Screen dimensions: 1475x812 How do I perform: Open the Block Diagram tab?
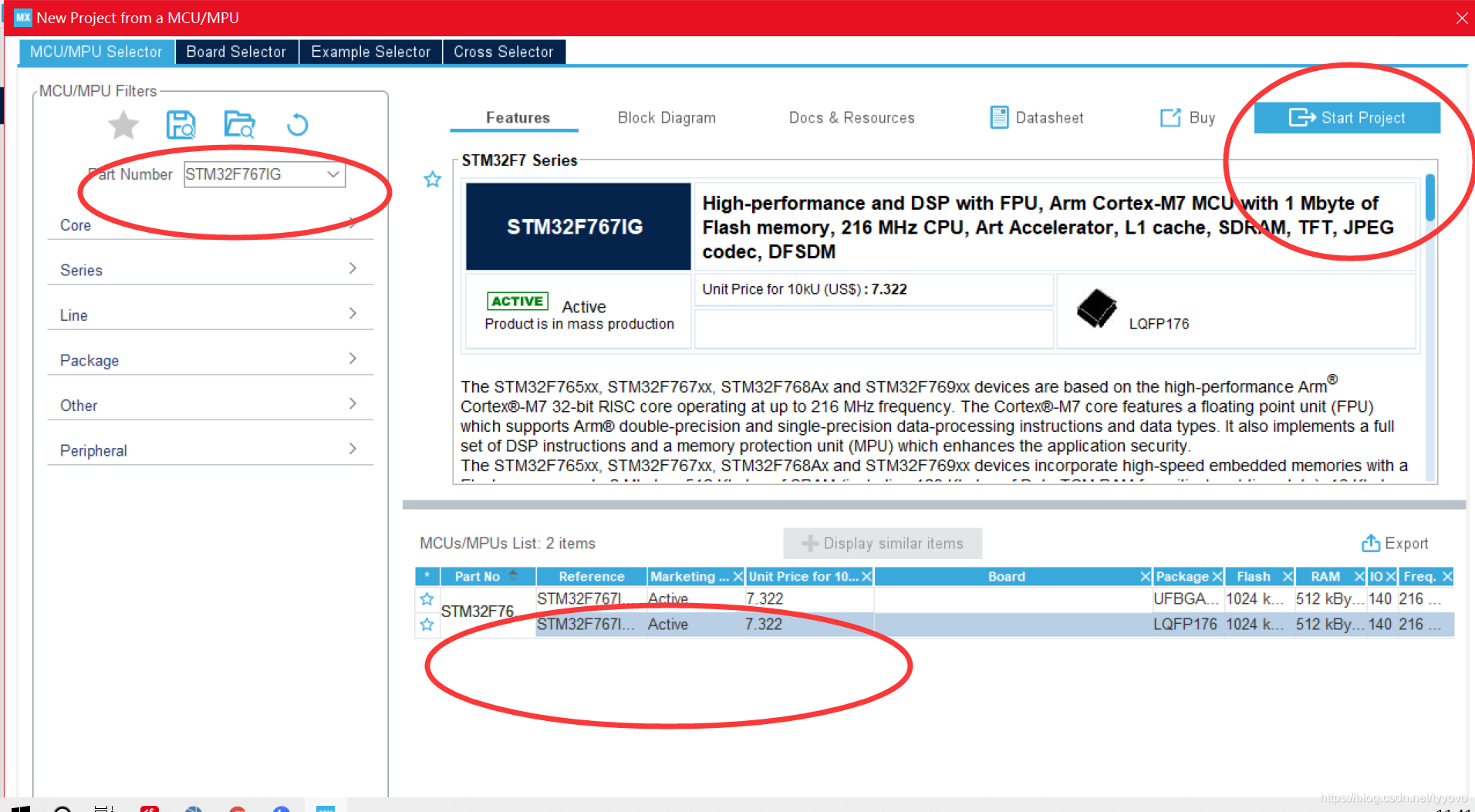[667, 118]
